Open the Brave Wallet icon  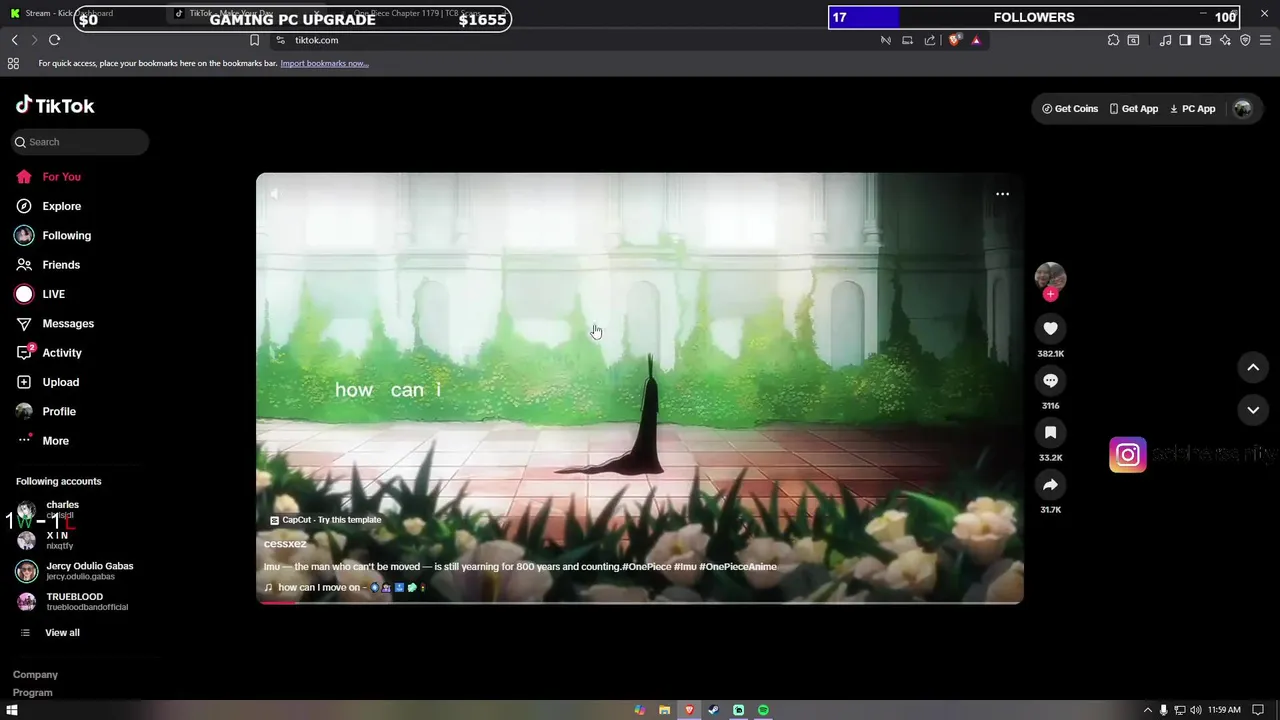point(1205,40)
